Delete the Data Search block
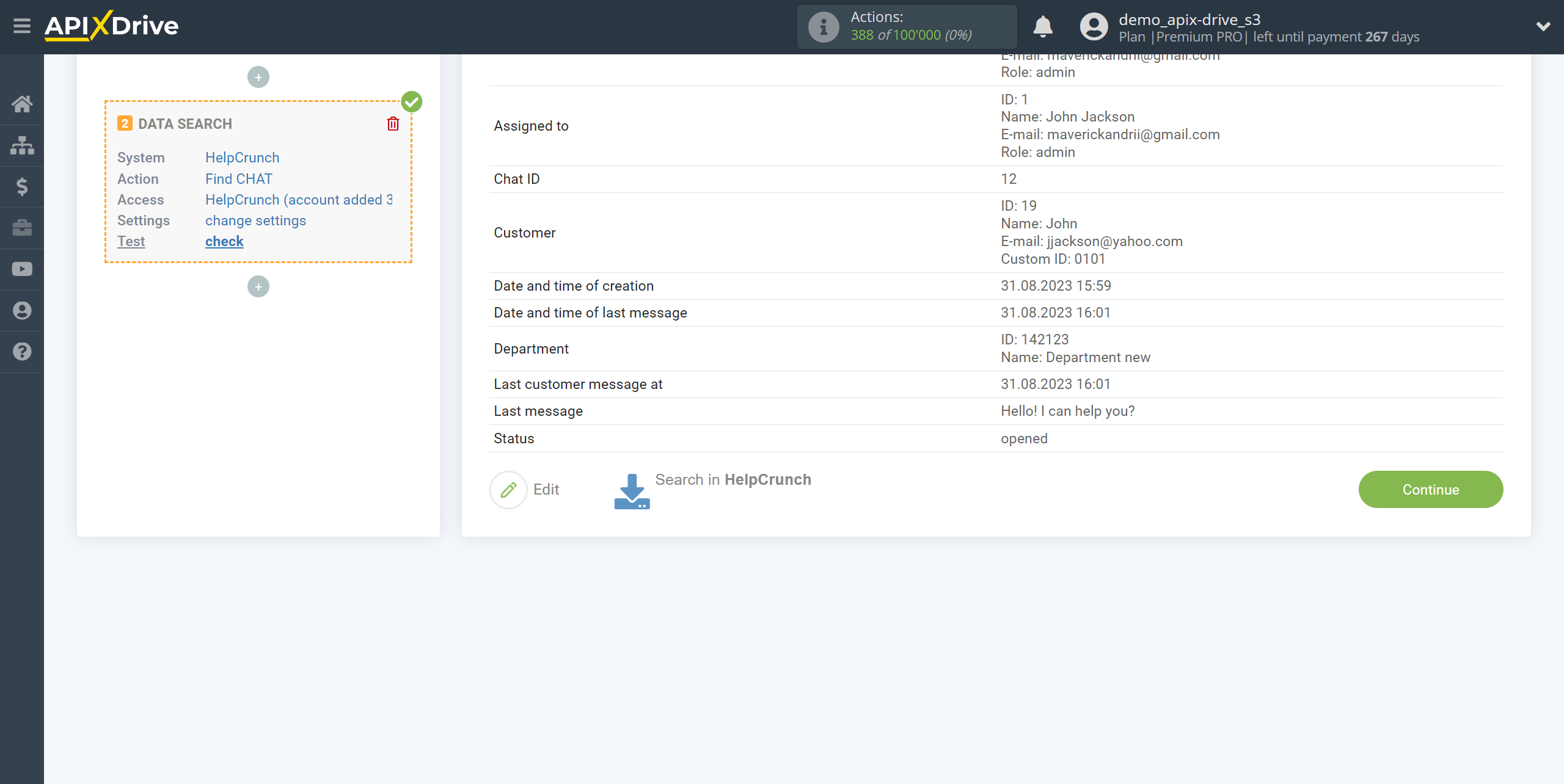The width and height of the screenshot is (1564, 784). tap(393, 124)
